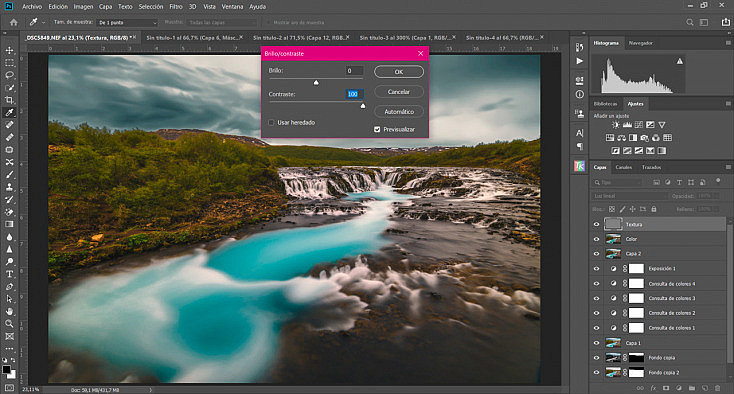The width and height of the screenshot is (734, 394).
Task: Select the Clone Stamp tool
Action: 9,187
